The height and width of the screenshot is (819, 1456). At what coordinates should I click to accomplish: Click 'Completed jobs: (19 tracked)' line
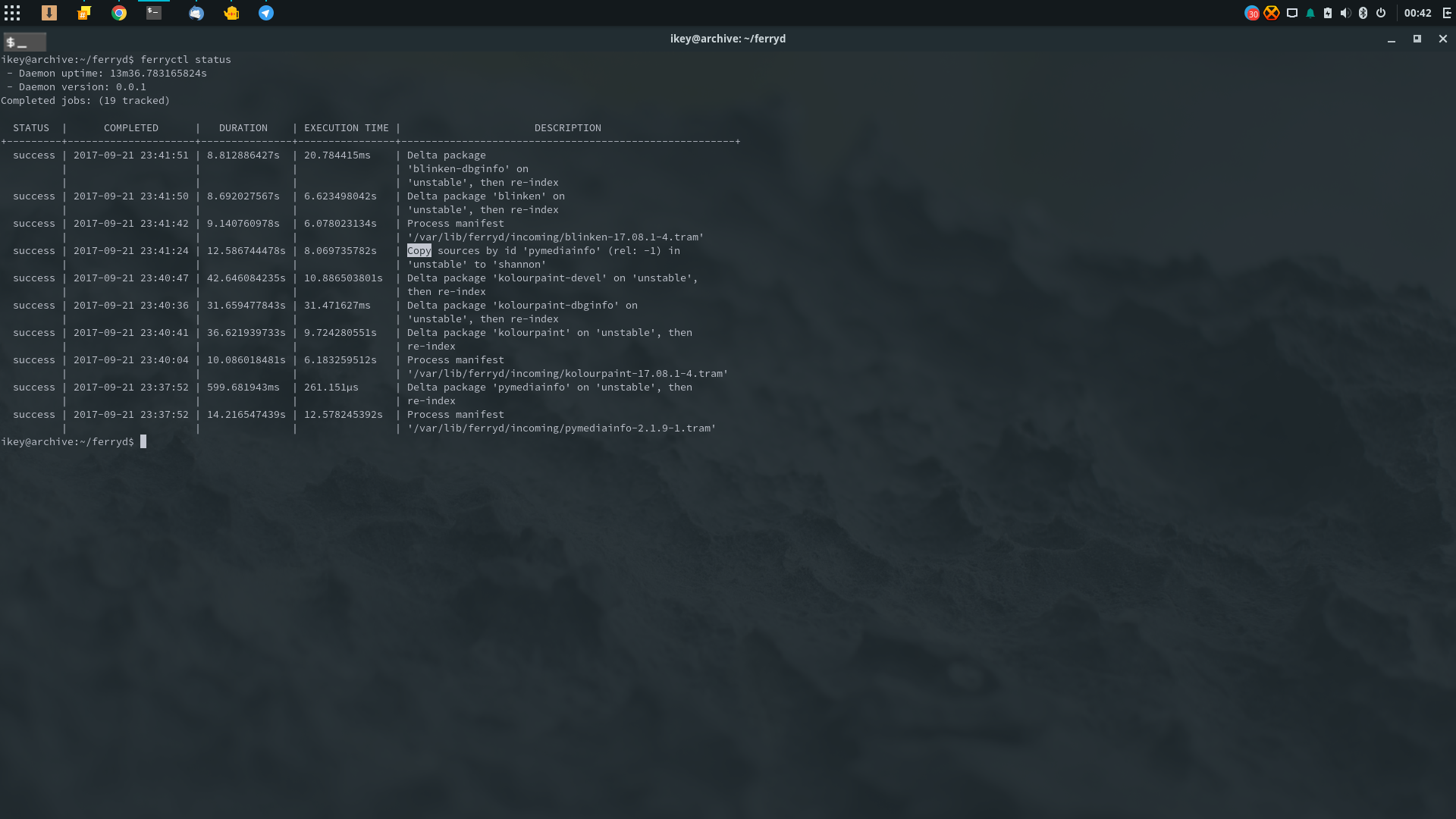coord(86,101)
